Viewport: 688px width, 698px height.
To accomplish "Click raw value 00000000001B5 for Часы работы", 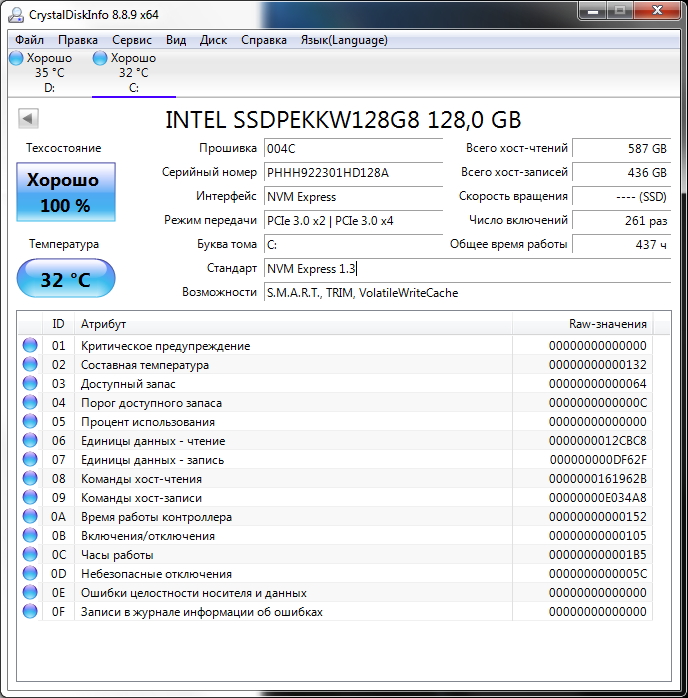I will [597, 555].
